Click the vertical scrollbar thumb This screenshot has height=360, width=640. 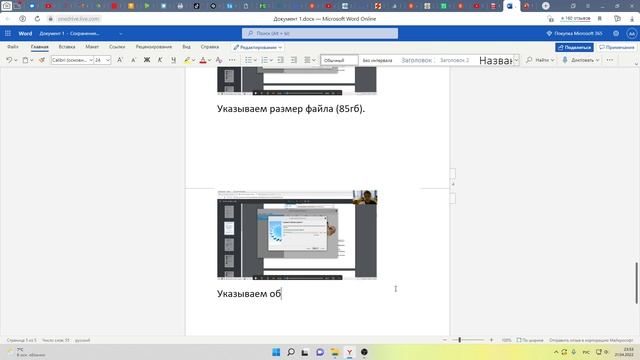click(636, 283)
